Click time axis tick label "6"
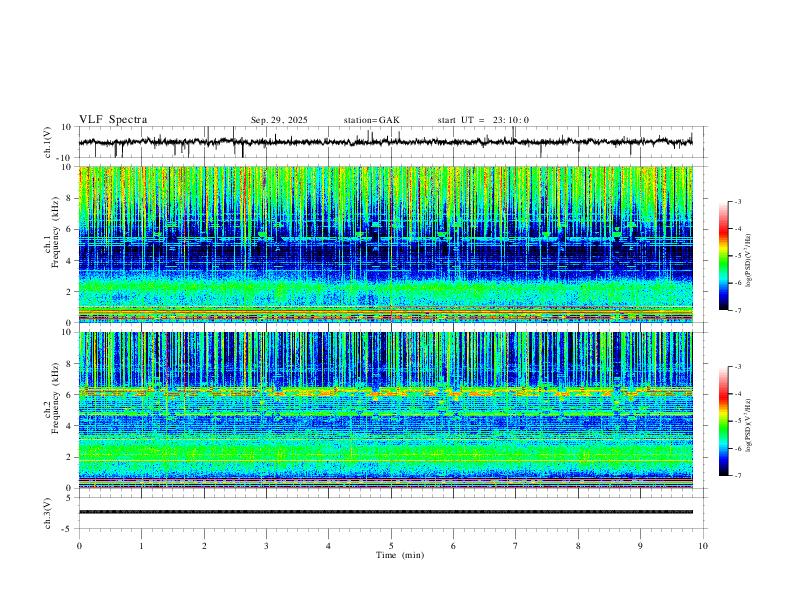The height and width of the screenshot is (612, 792). pos(453,546)
